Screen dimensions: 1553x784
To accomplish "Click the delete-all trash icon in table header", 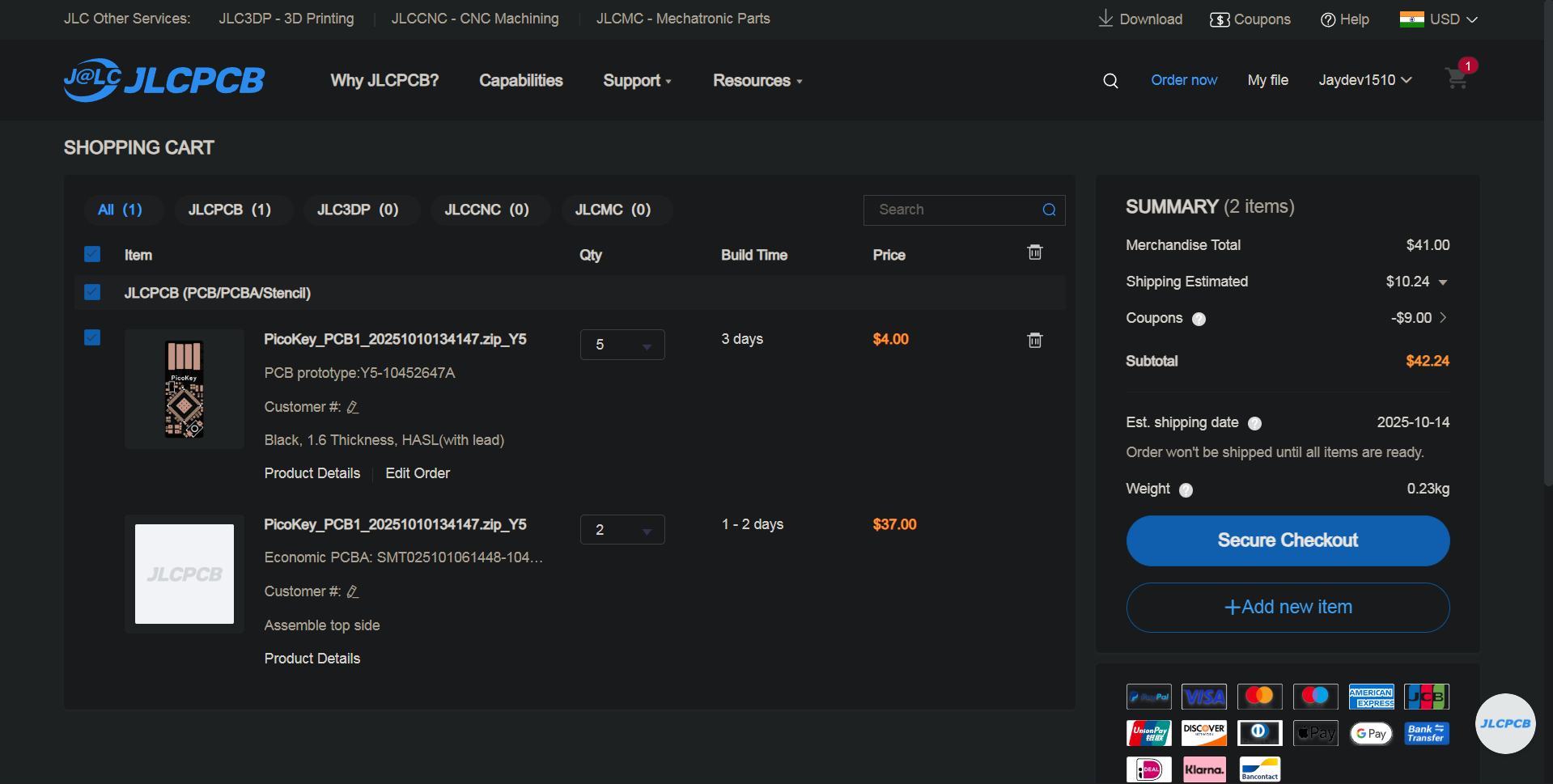I will pyautogui.click(x=1034, y=252).
